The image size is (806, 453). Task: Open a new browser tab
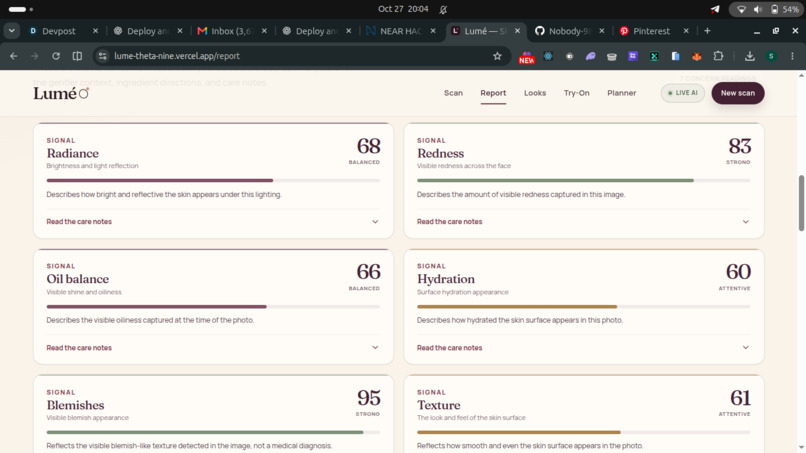coord(707,31)
